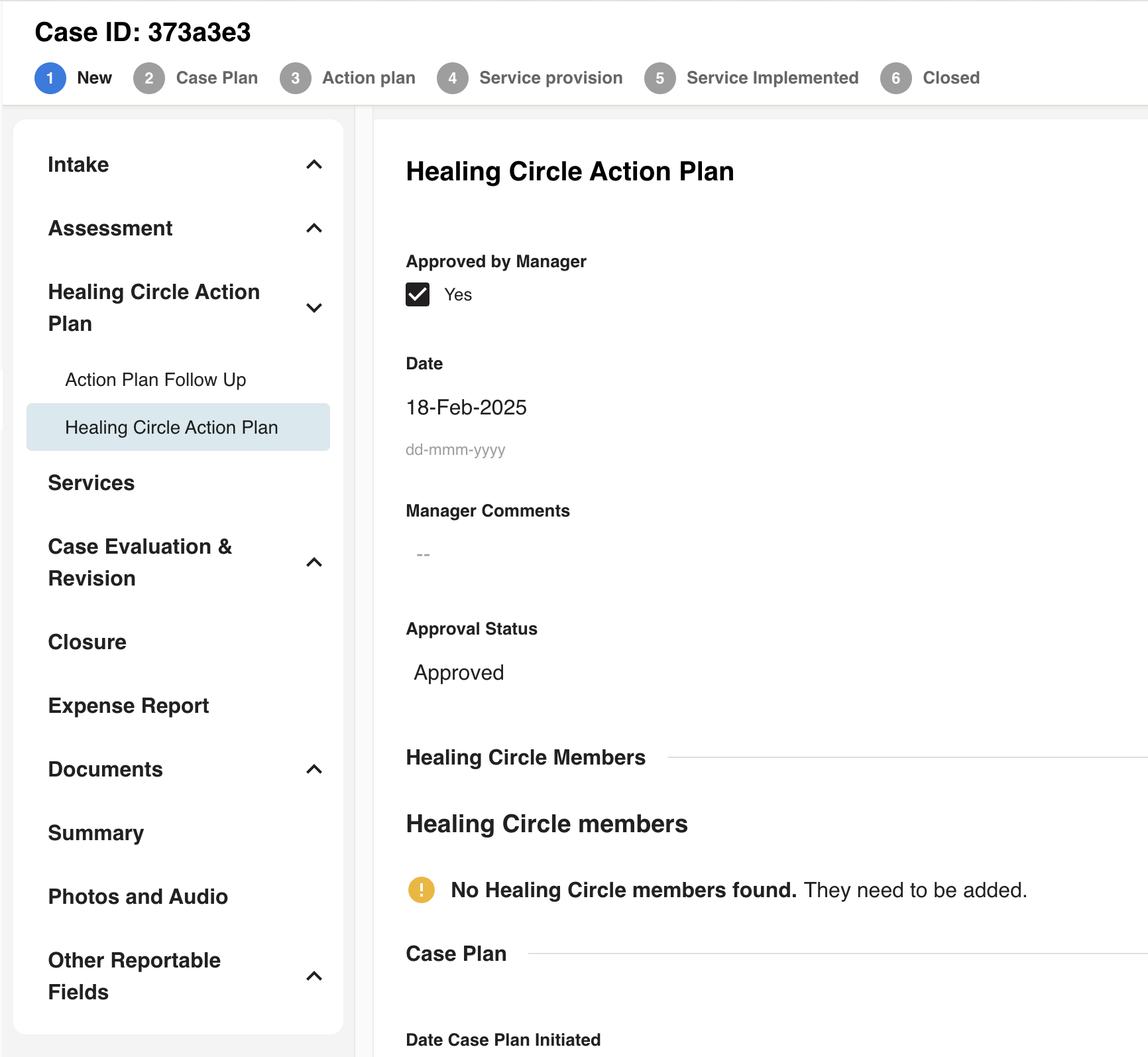Toggle the Approved by Manager Yes checkbox
Image resolution: width=1148 pixels, height=1057 pixels.
tap(418, 294)
